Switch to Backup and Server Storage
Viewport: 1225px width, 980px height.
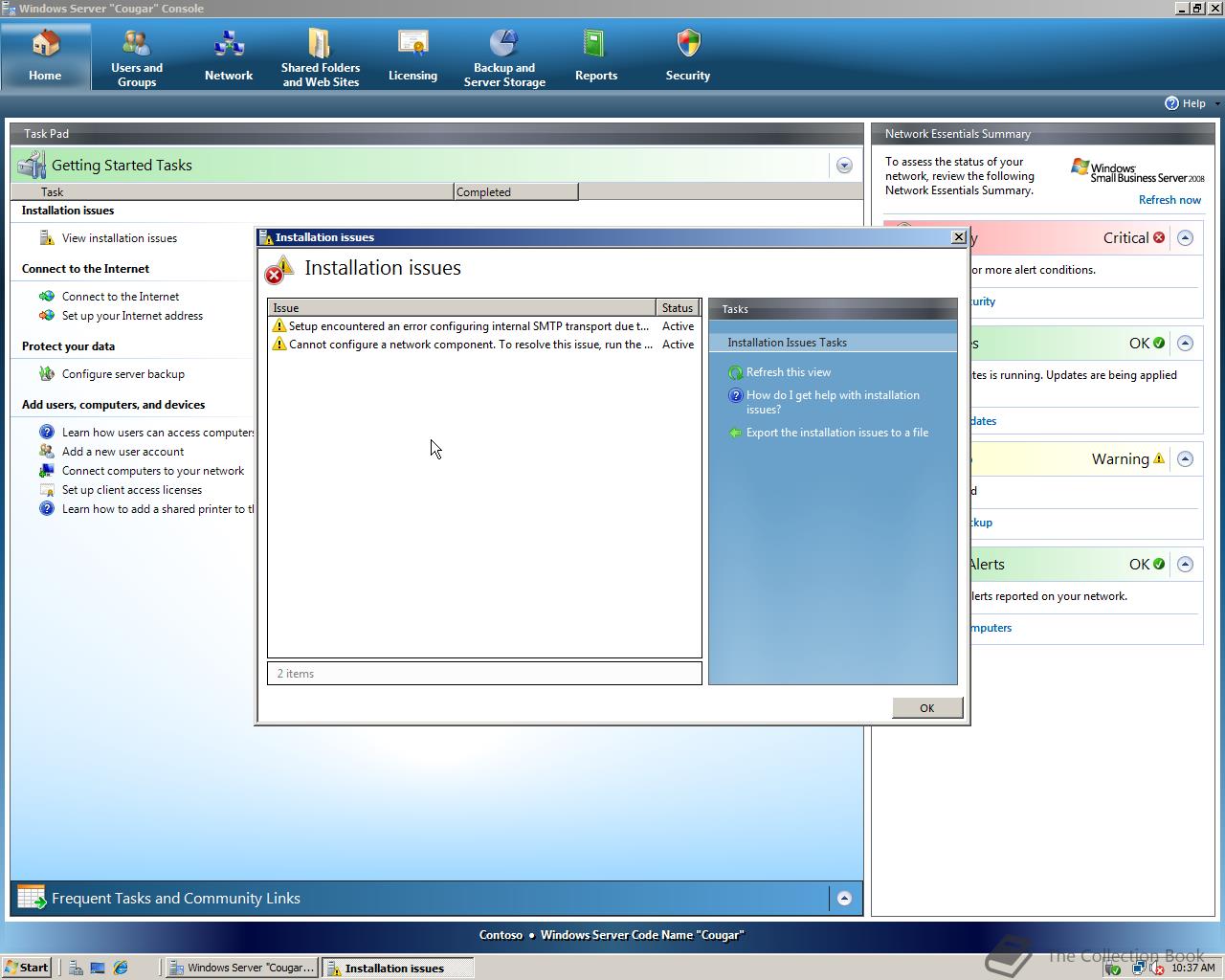tap(504, 57)
